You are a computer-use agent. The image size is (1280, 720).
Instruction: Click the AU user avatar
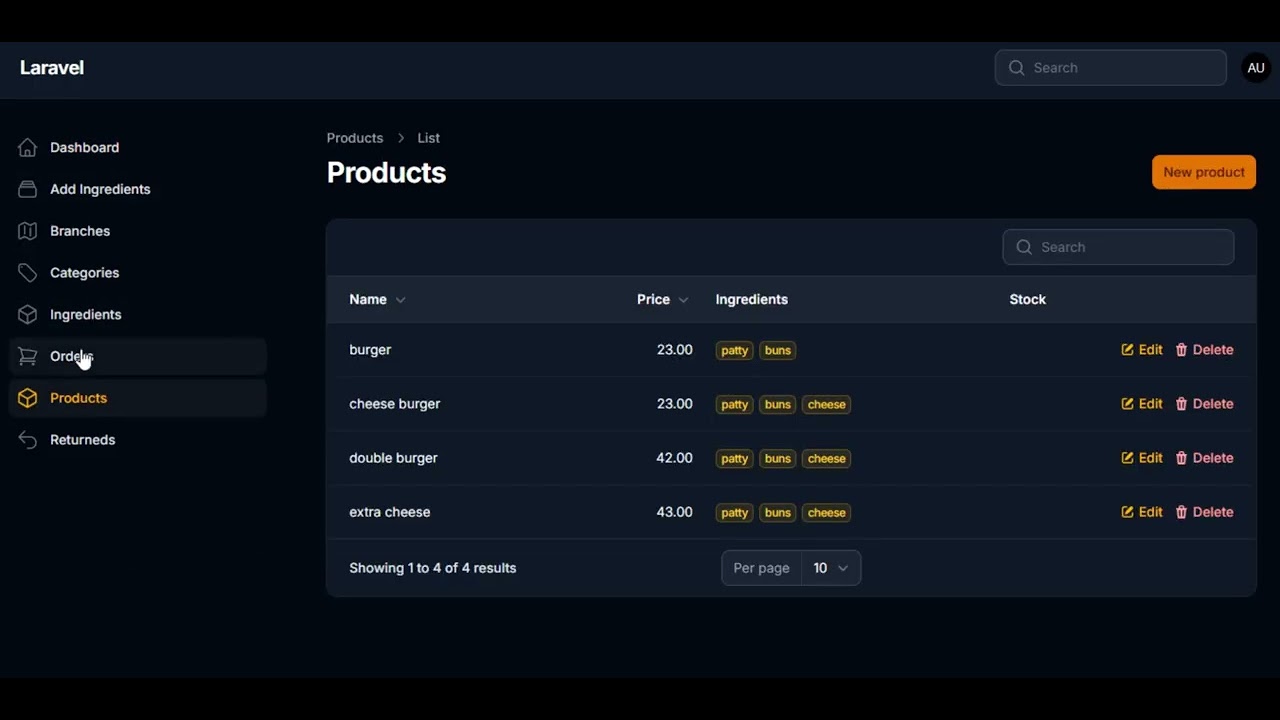point(1256,68)
